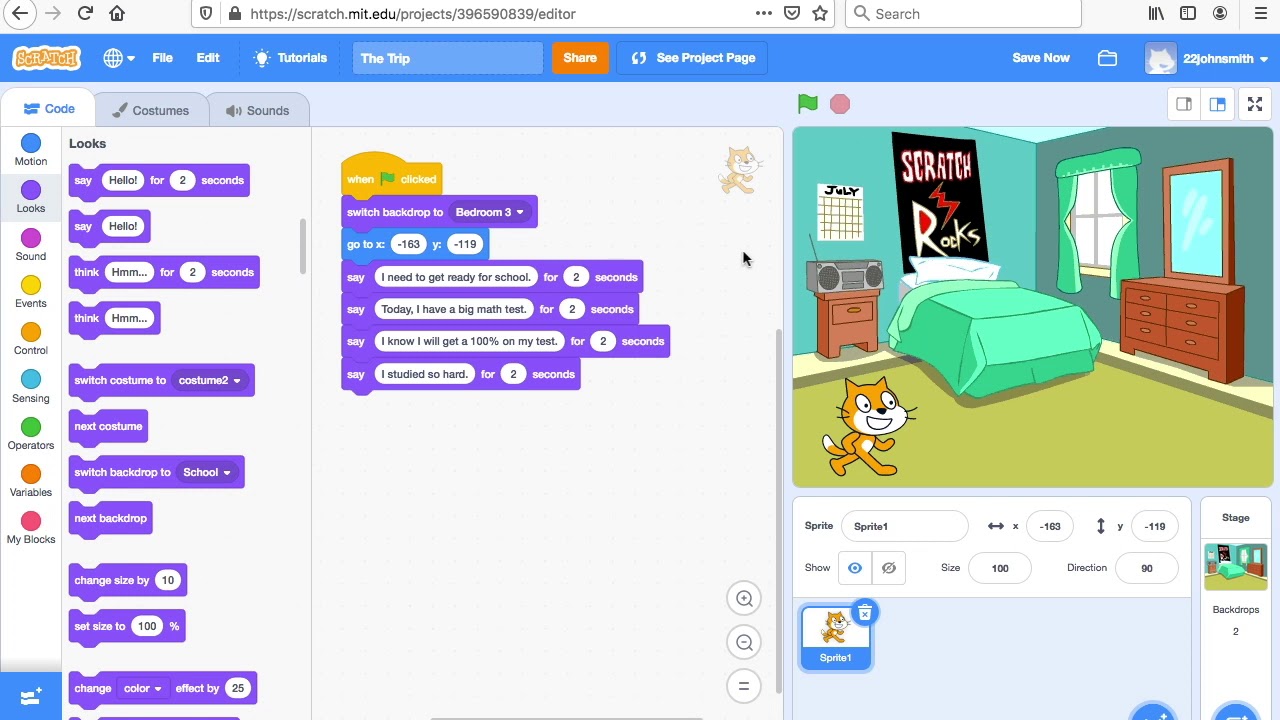Click the when flag clicked hat block

pyautogui.click(x=391, y=177)
